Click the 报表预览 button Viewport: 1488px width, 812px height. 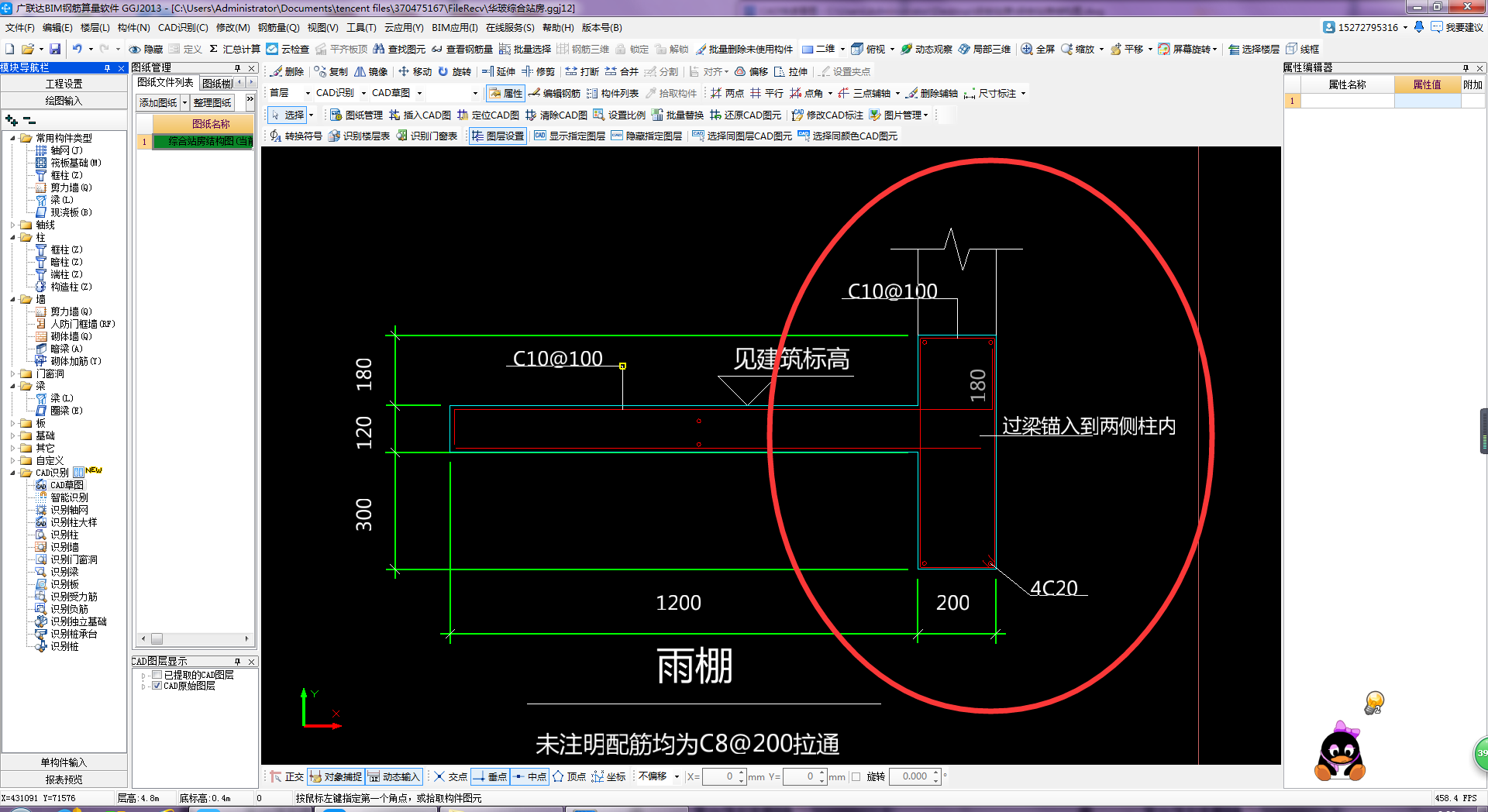click(64, 779)
